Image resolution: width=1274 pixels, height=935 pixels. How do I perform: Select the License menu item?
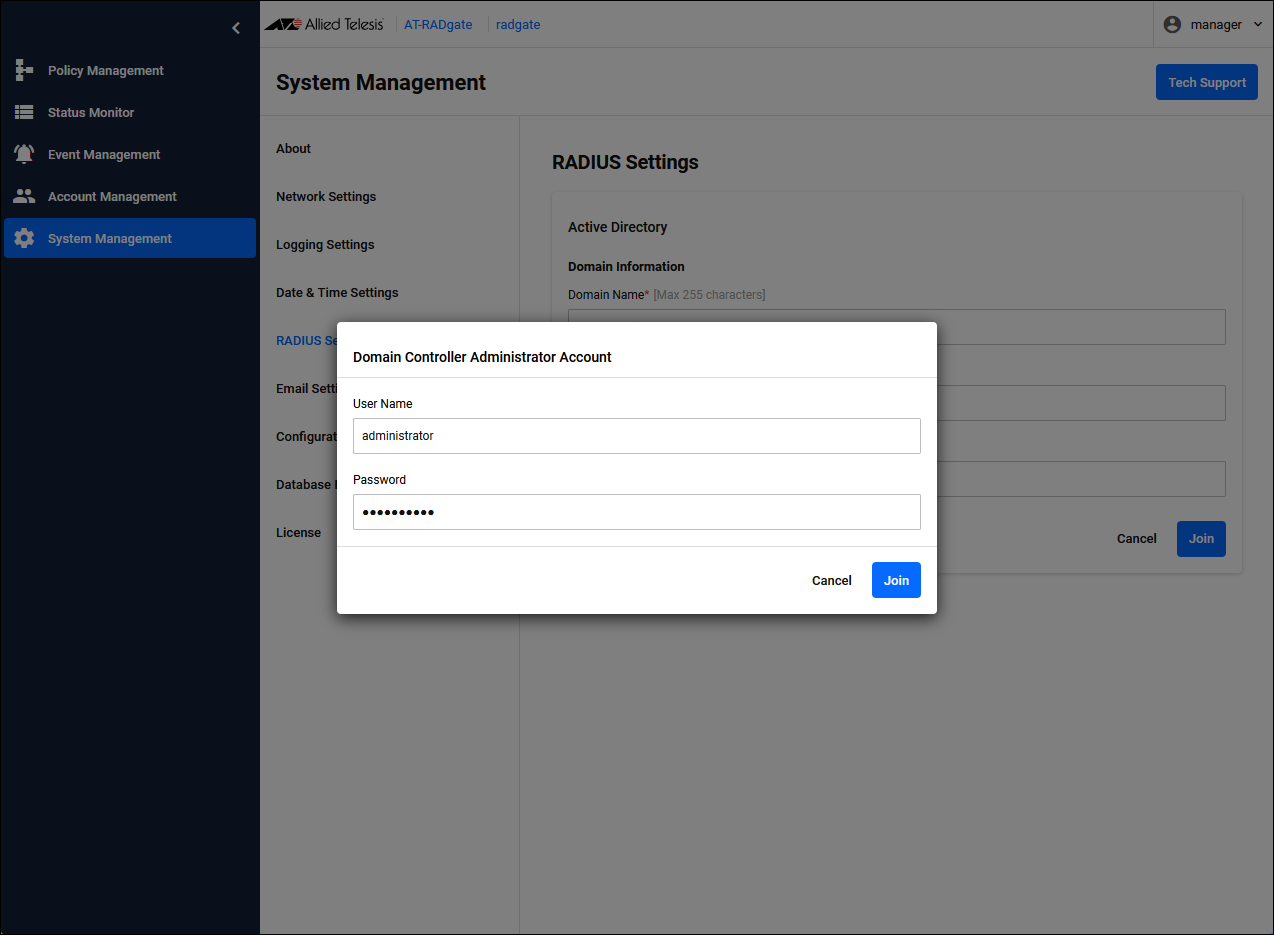298,533
